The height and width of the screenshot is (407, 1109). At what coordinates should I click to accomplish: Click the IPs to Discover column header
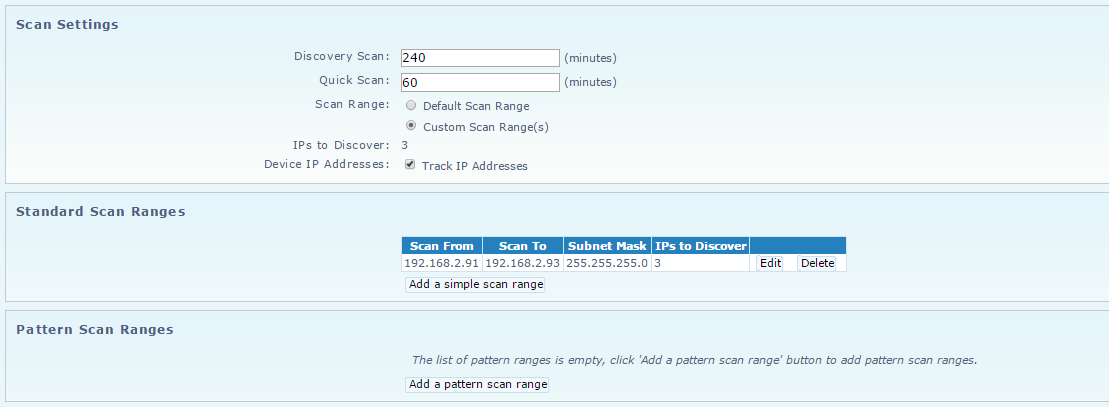pyautogui.click(x=701, y=246)
